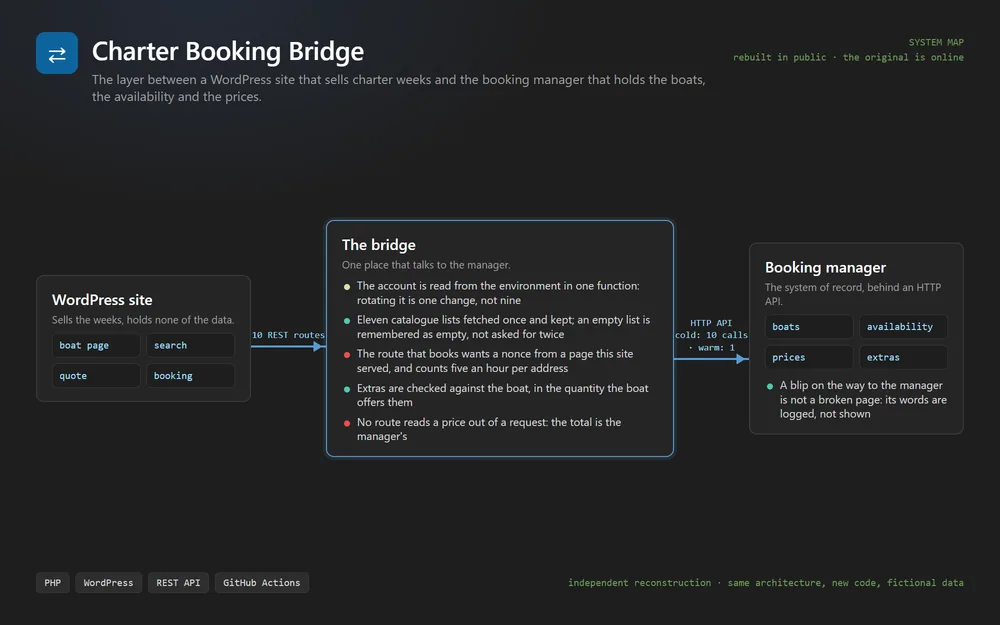The height and width of the screenshot is (625, 1000).
Task: Click 'The system of record, behind an HTTP API.'
Action: pos(853,294)
